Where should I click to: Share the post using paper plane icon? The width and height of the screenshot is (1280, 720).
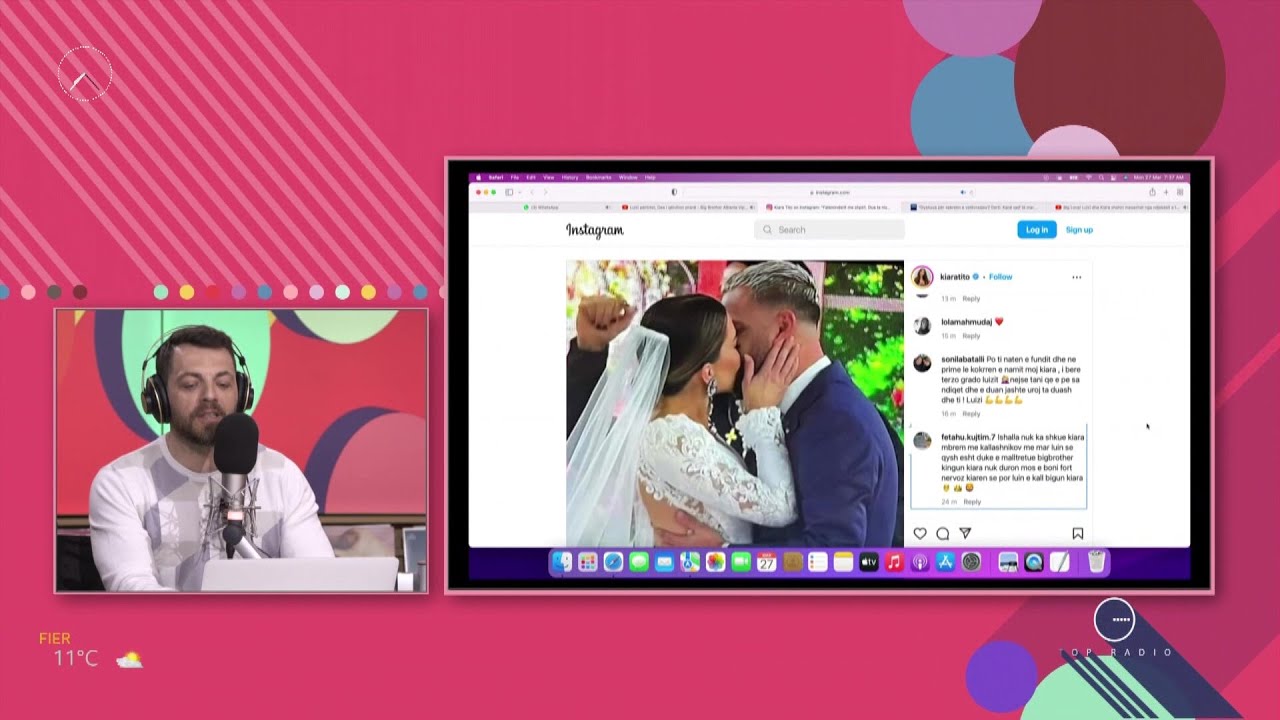coord(965,534)
